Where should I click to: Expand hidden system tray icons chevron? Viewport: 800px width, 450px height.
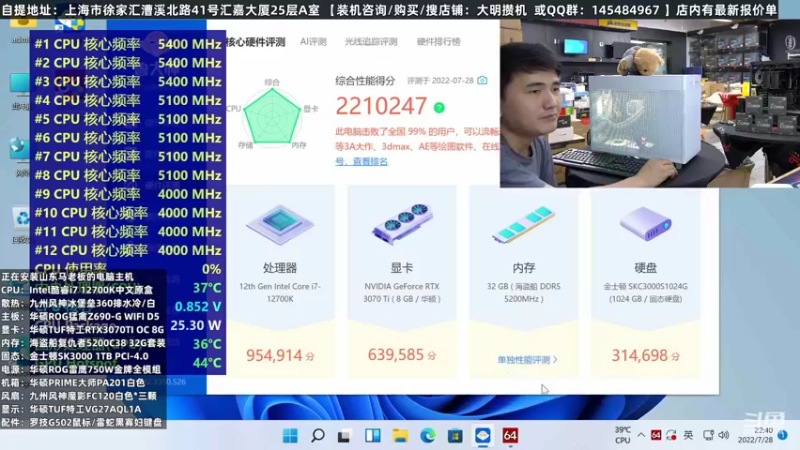(x=641, y=435)
